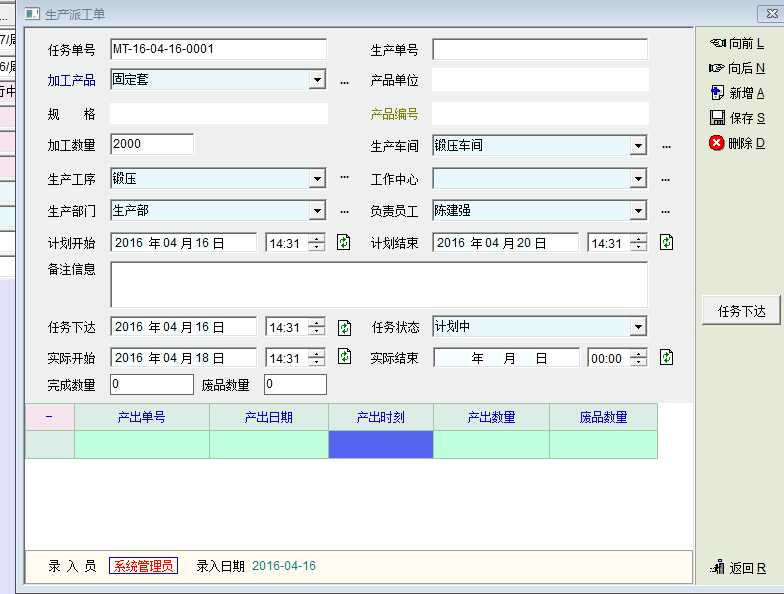Expand the 生产车间 dropdown

tap(638, 146)
